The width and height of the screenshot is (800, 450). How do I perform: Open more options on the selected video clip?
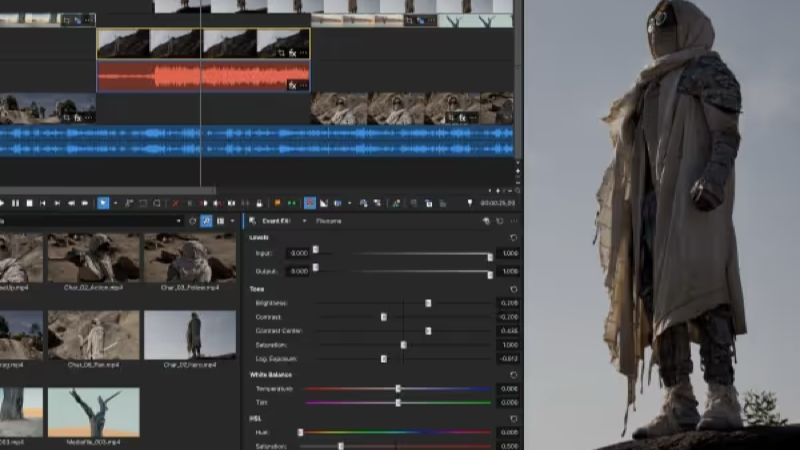(304, 53)
